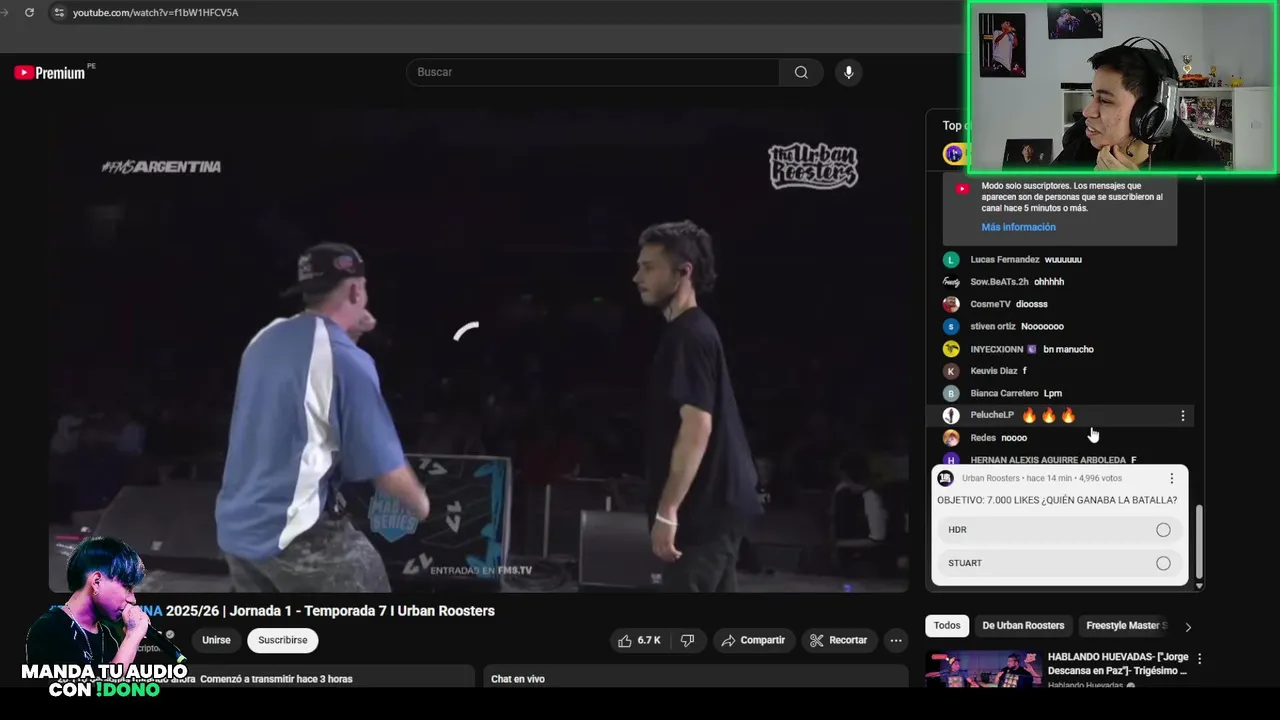Screen dimensions: 1280x720
Task: Click the Compartir button
Action: point(753,640)
